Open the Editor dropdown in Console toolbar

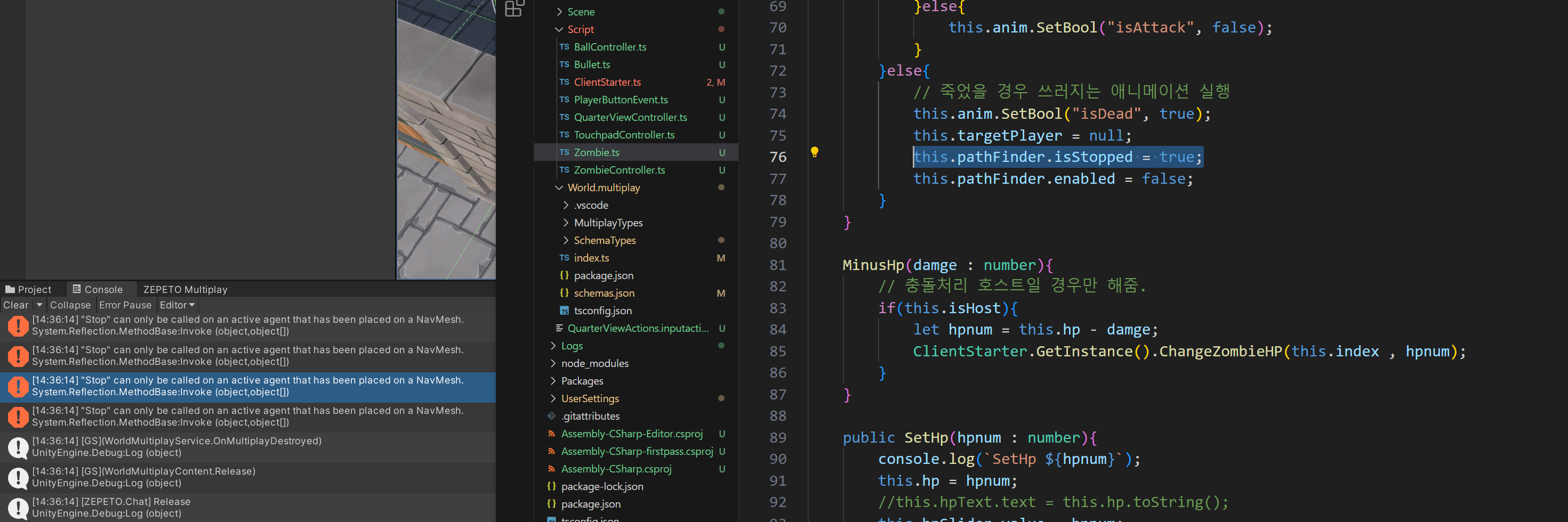177,305
